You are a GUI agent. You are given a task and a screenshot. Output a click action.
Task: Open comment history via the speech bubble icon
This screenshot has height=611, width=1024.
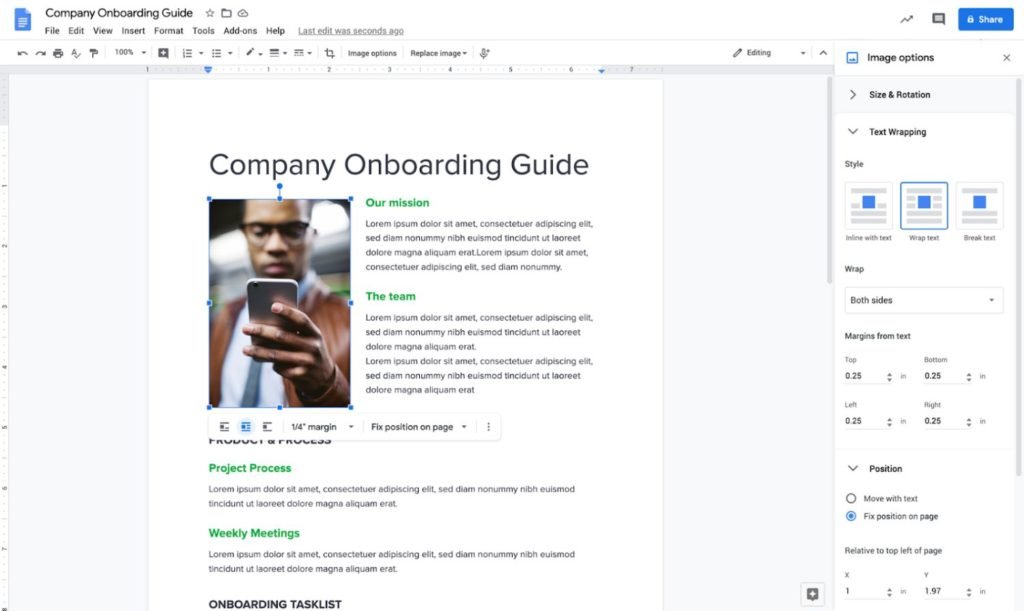pyautogui.click(x=938, y=19)
